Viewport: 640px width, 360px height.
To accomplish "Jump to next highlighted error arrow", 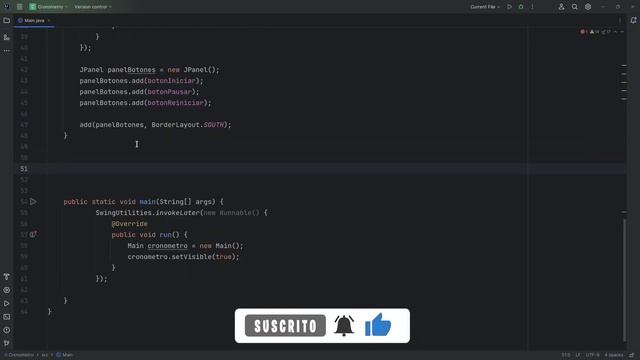I will tap(622, 32).
